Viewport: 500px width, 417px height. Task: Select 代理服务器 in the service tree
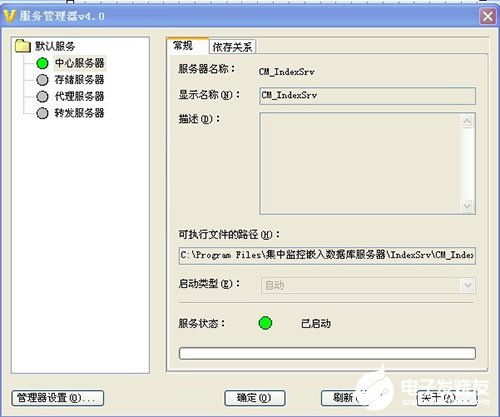pos(79,96)
